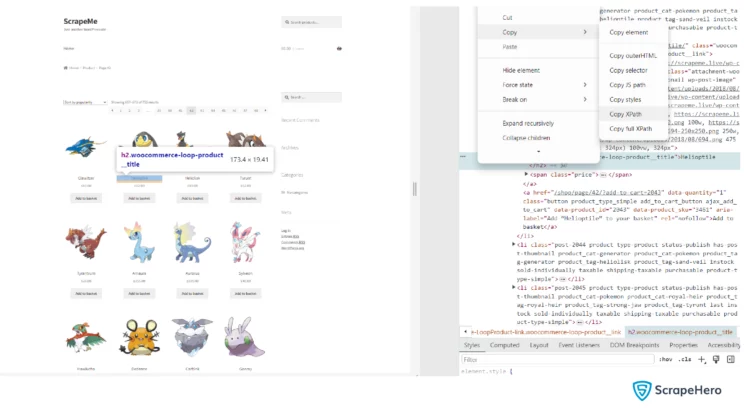This screenshot has width=744, height=413.
Task: Toggle the :hov element state button
Action: 665,360
